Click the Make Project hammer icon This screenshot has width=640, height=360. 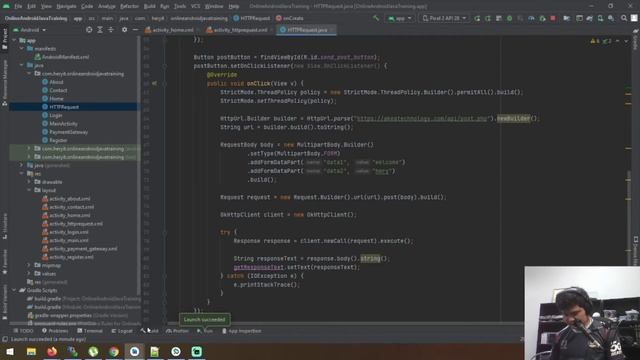pyautogui.click(x=376, y=18)
